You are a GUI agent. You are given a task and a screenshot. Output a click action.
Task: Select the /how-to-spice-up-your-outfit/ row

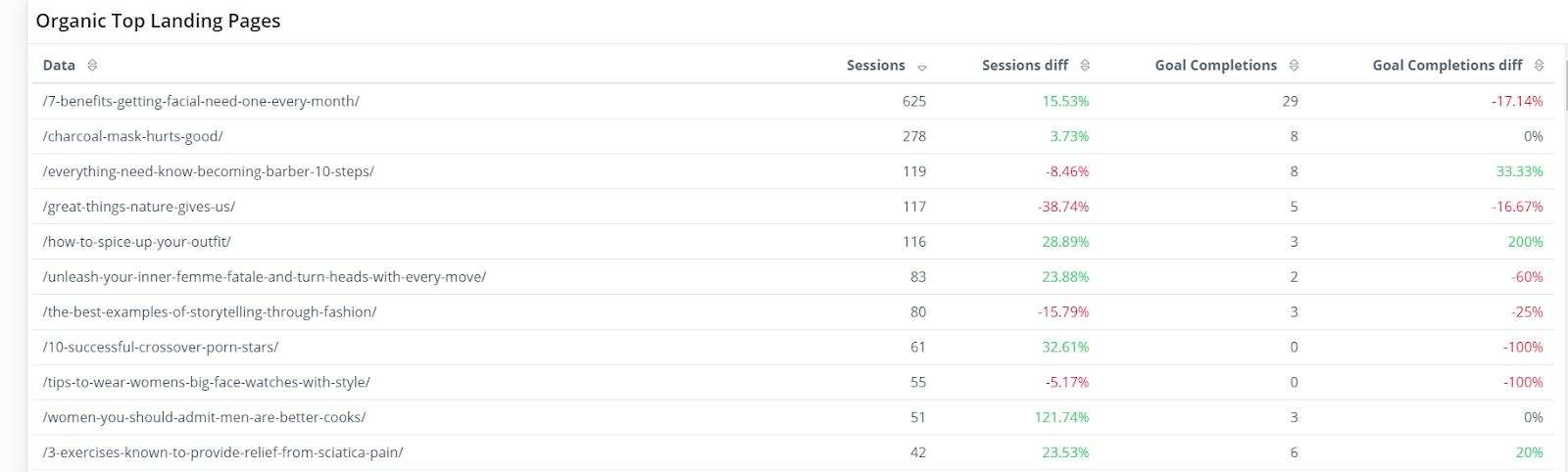pos(794,242)
